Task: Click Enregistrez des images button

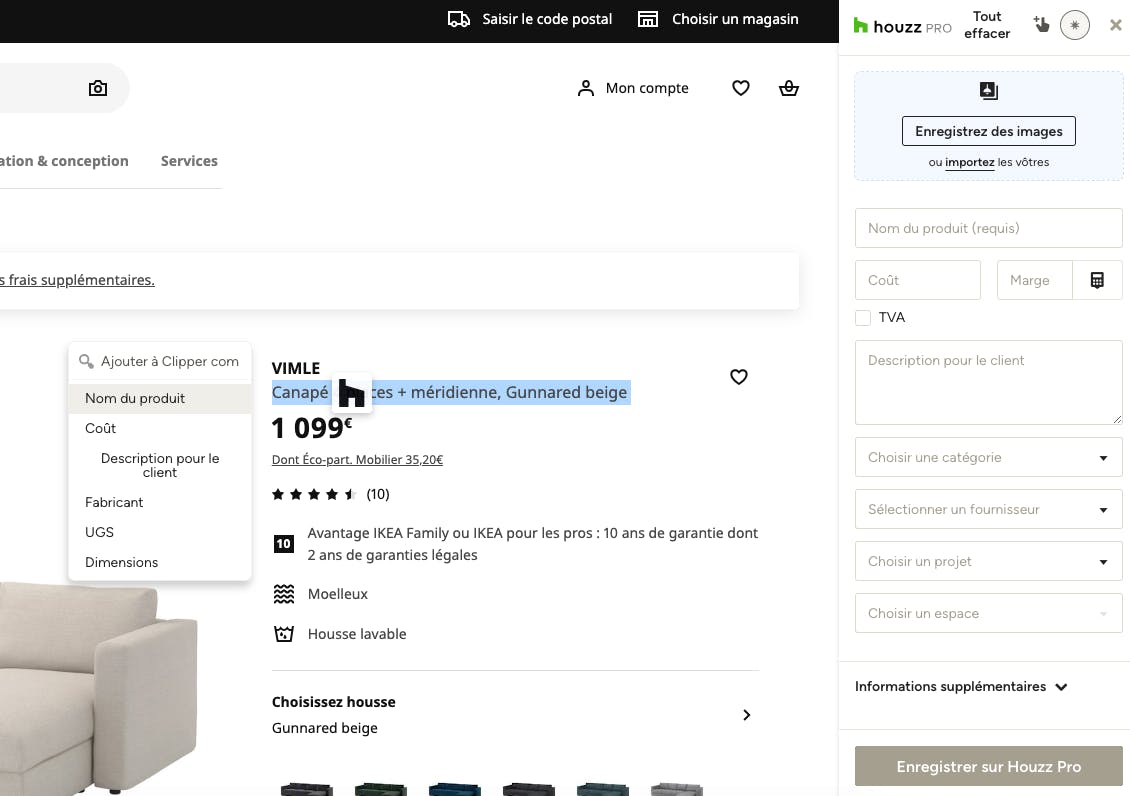Action: (988, 131)
